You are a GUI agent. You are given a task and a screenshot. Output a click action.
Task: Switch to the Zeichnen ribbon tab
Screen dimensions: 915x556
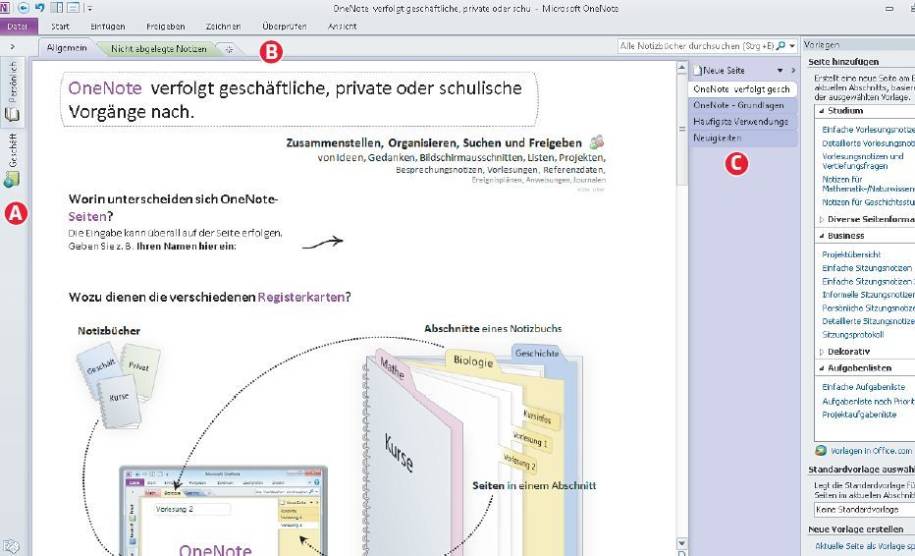pyautogui.click(x=223, y=27)
